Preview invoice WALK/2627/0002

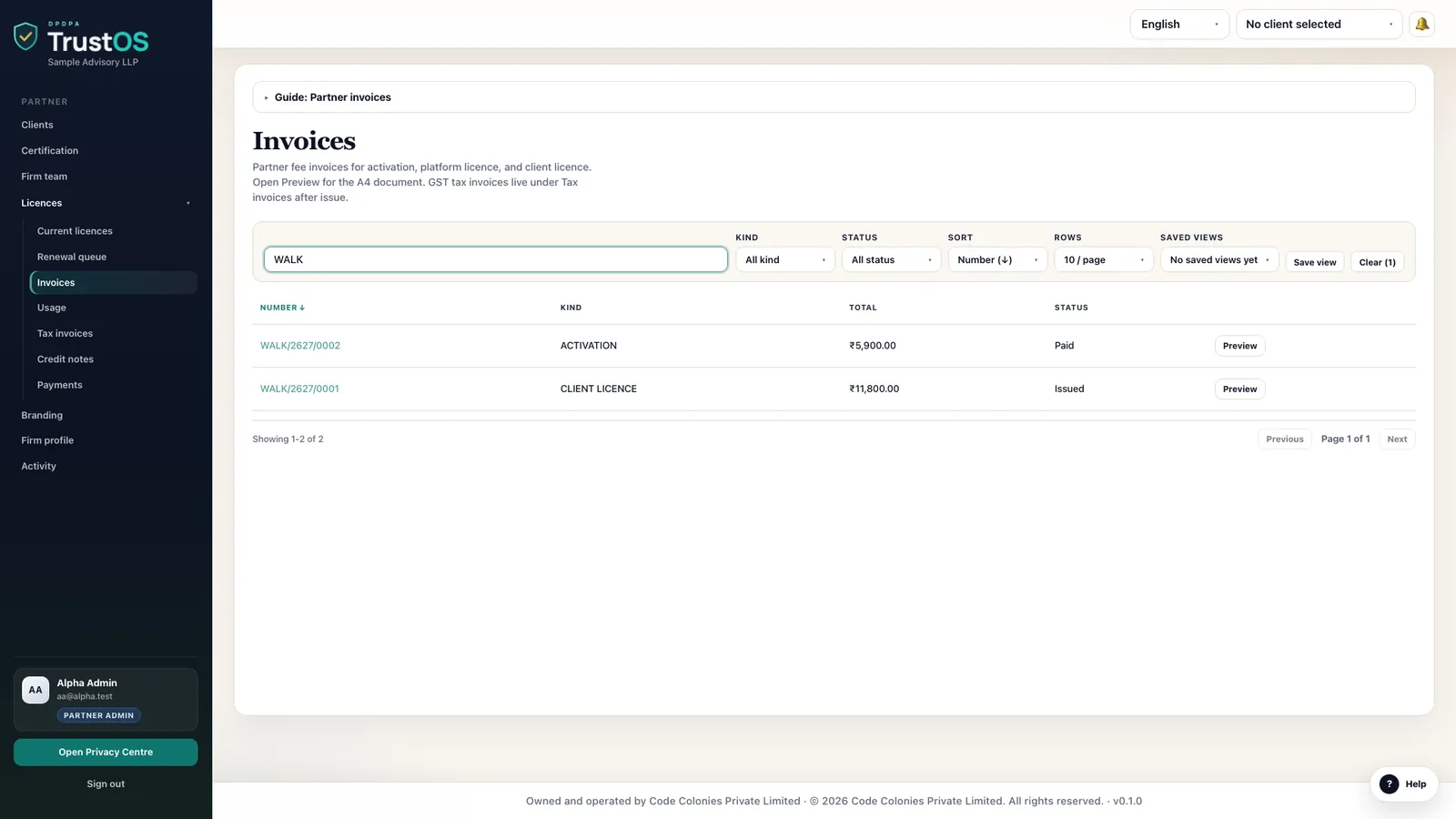(1239, 346)
